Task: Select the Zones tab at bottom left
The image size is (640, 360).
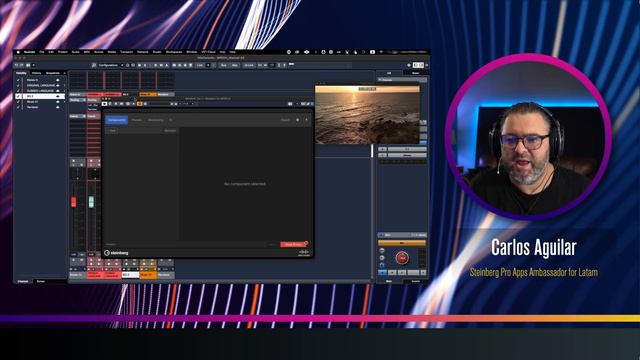Action: click(41, 281)
